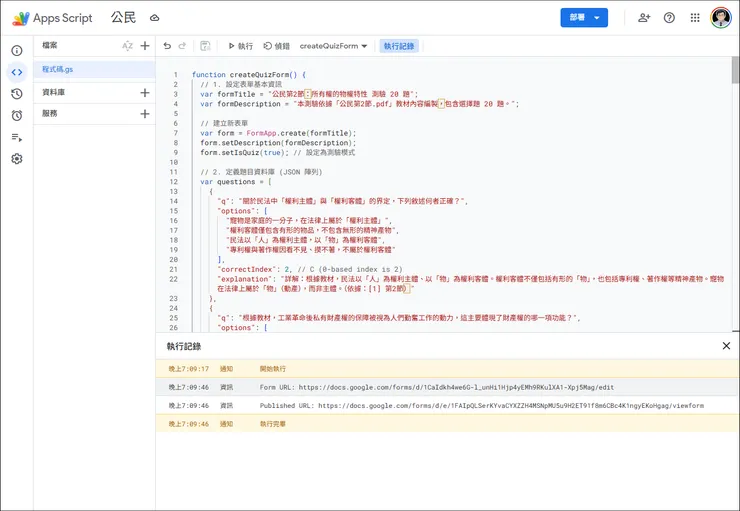The height and width of the screenshot is (511, 740).
Task: Start debugging with the 偵錯 button
Action: [277, 46]
